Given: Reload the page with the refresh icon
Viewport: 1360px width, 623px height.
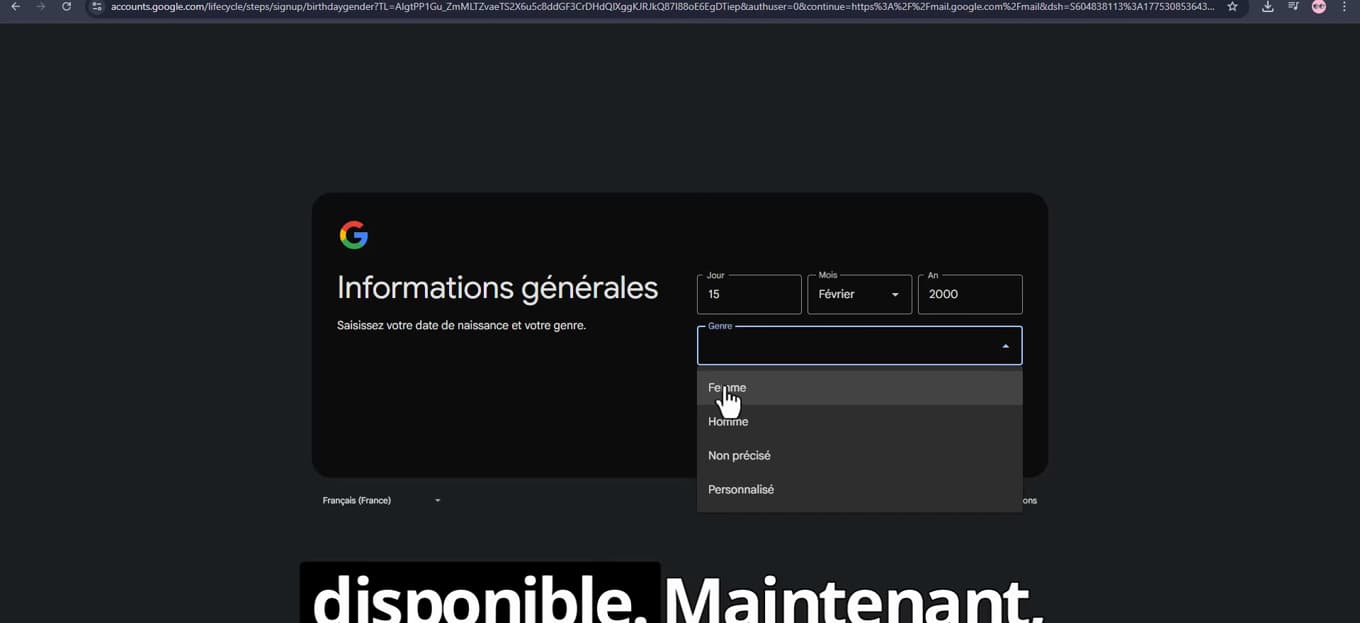Looking at the screenshot, I should 67,6.
